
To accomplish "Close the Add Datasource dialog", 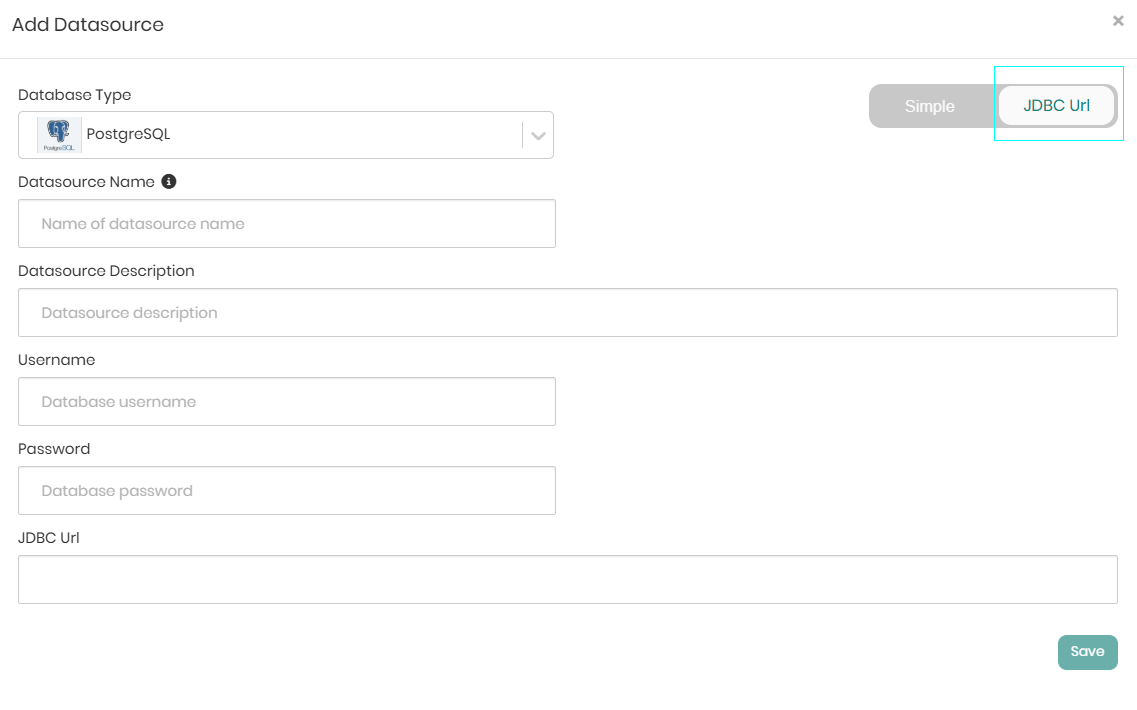I will pos(1118,21).
